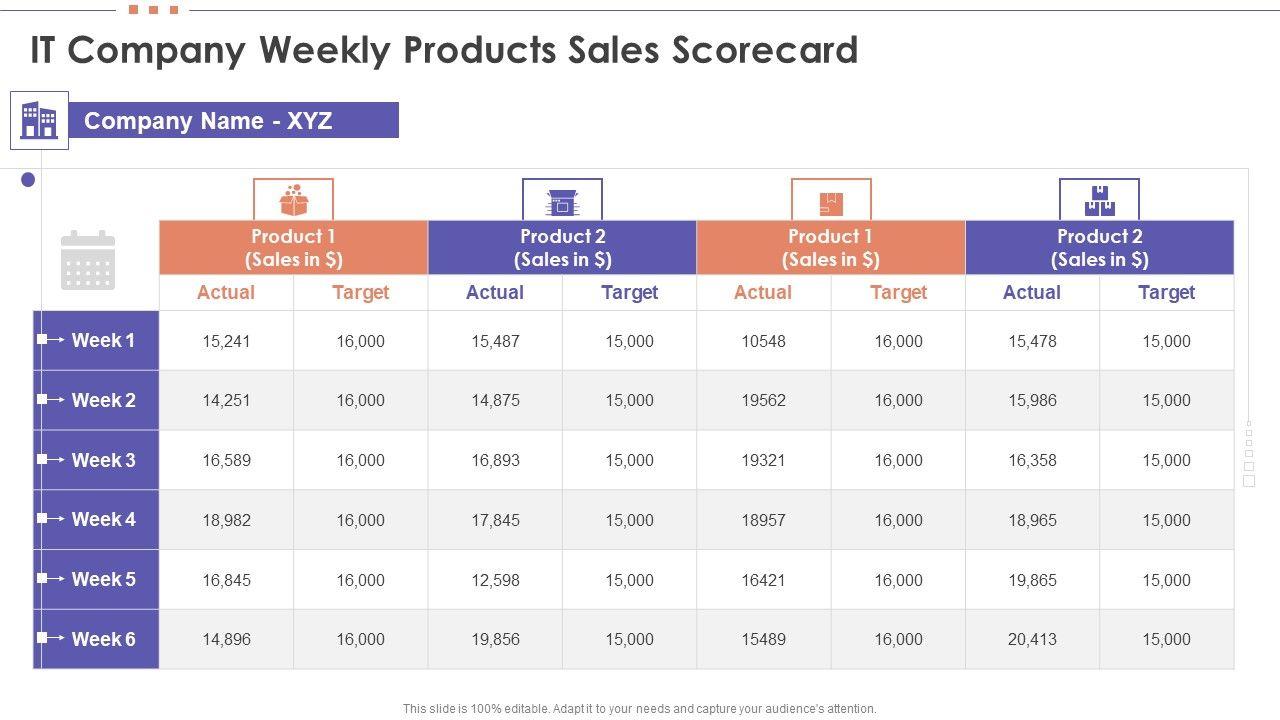Click the gift box icon above first Product 1
Screen dimensions: 1280x720
point(293,200)
